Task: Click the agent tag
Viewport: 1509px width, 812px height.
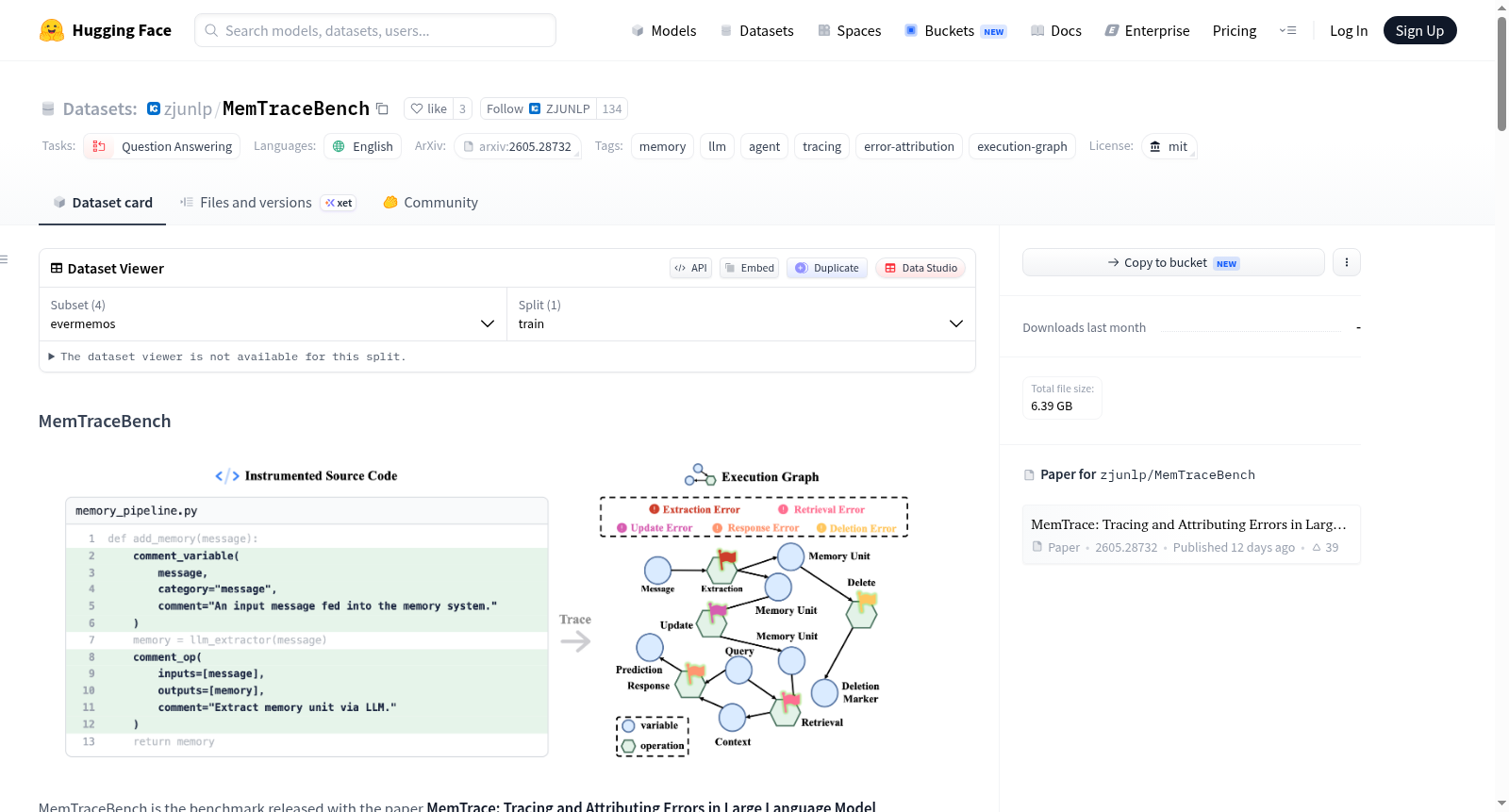Action: pos(764,146)
